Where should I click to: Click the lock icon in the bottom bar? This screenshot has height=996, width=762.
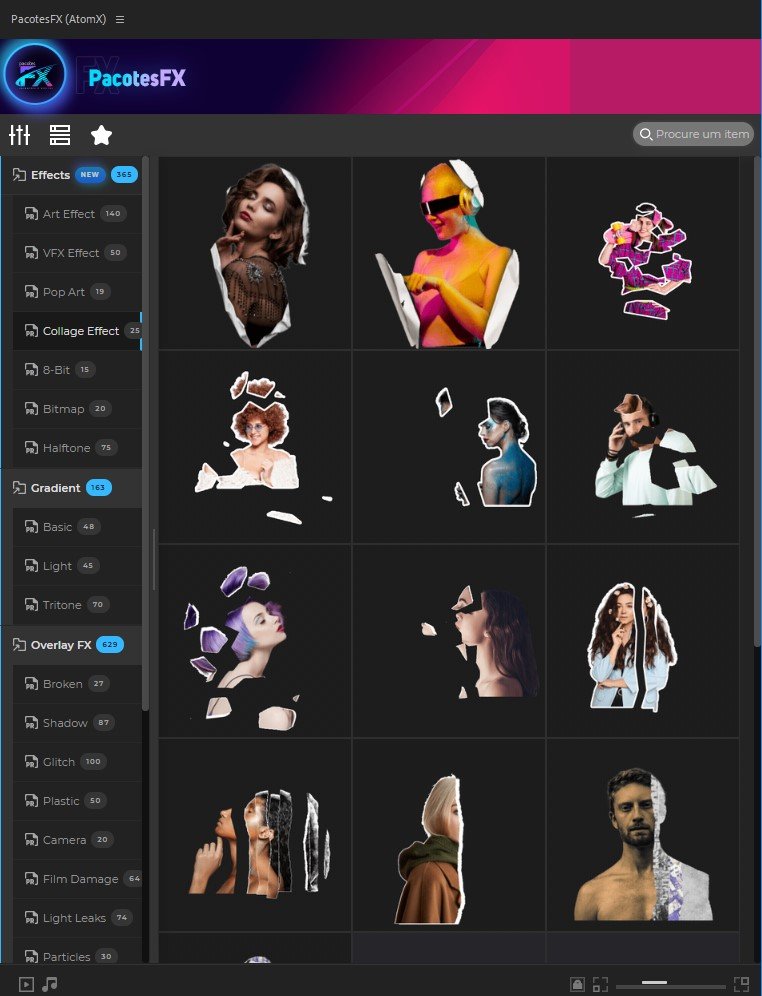click(577, 984)
